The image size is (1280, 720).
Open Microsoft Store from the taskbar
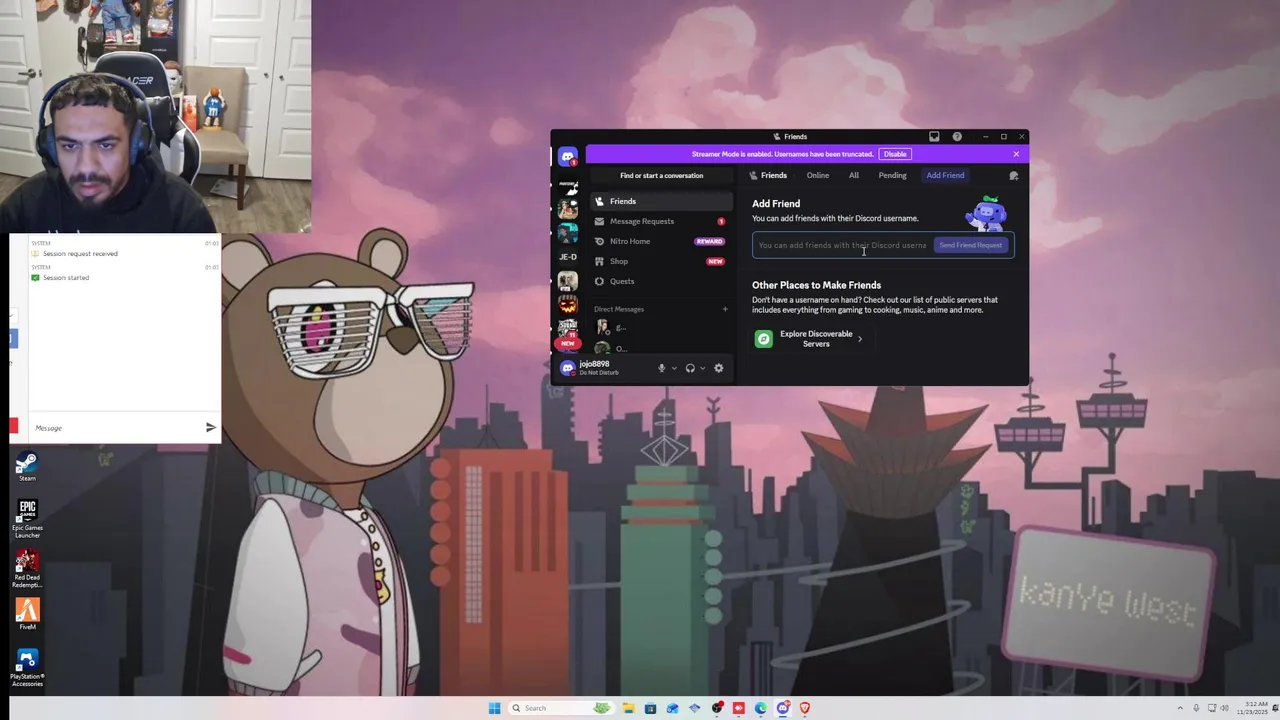click(x=651, y=708)
